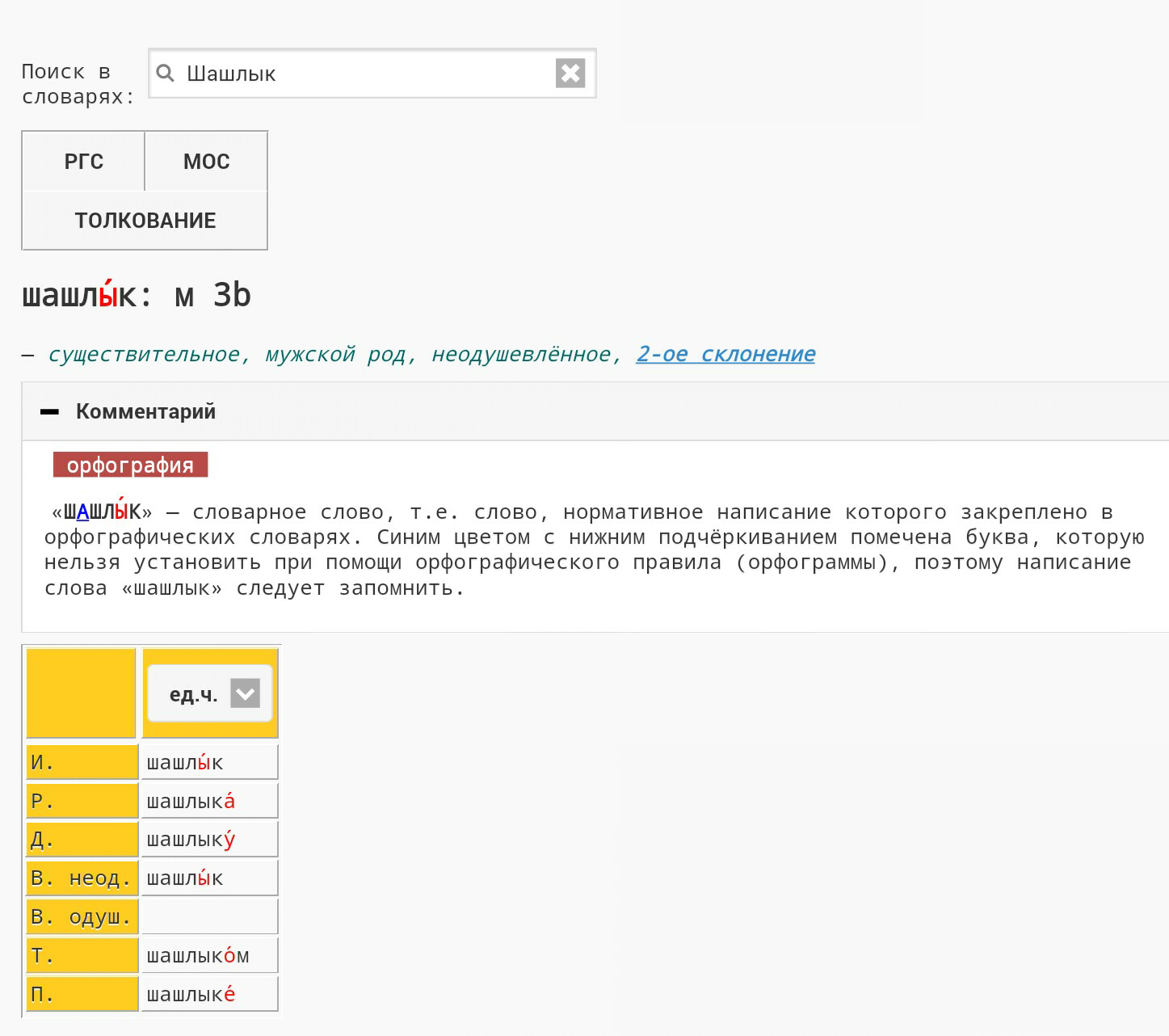Follow the 2-ое склонение link

click(x=725, y=354)
